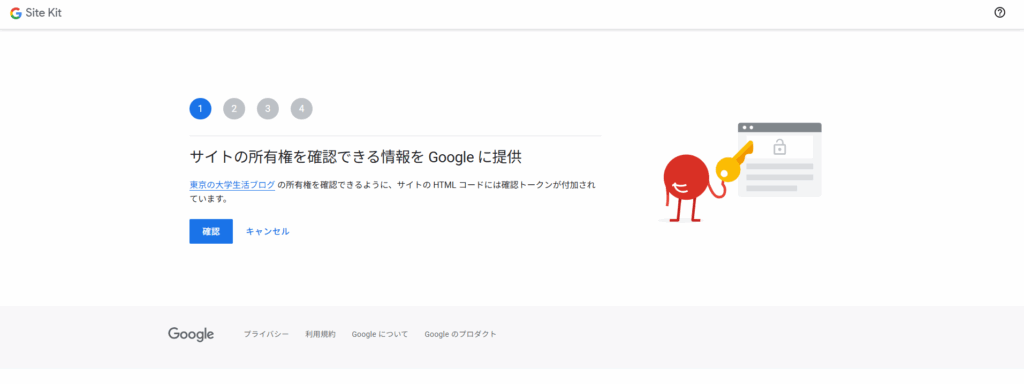This screenshot has width=1024, height=384.
Task: Select step 1 circle indicator
Action: (200, 108)
